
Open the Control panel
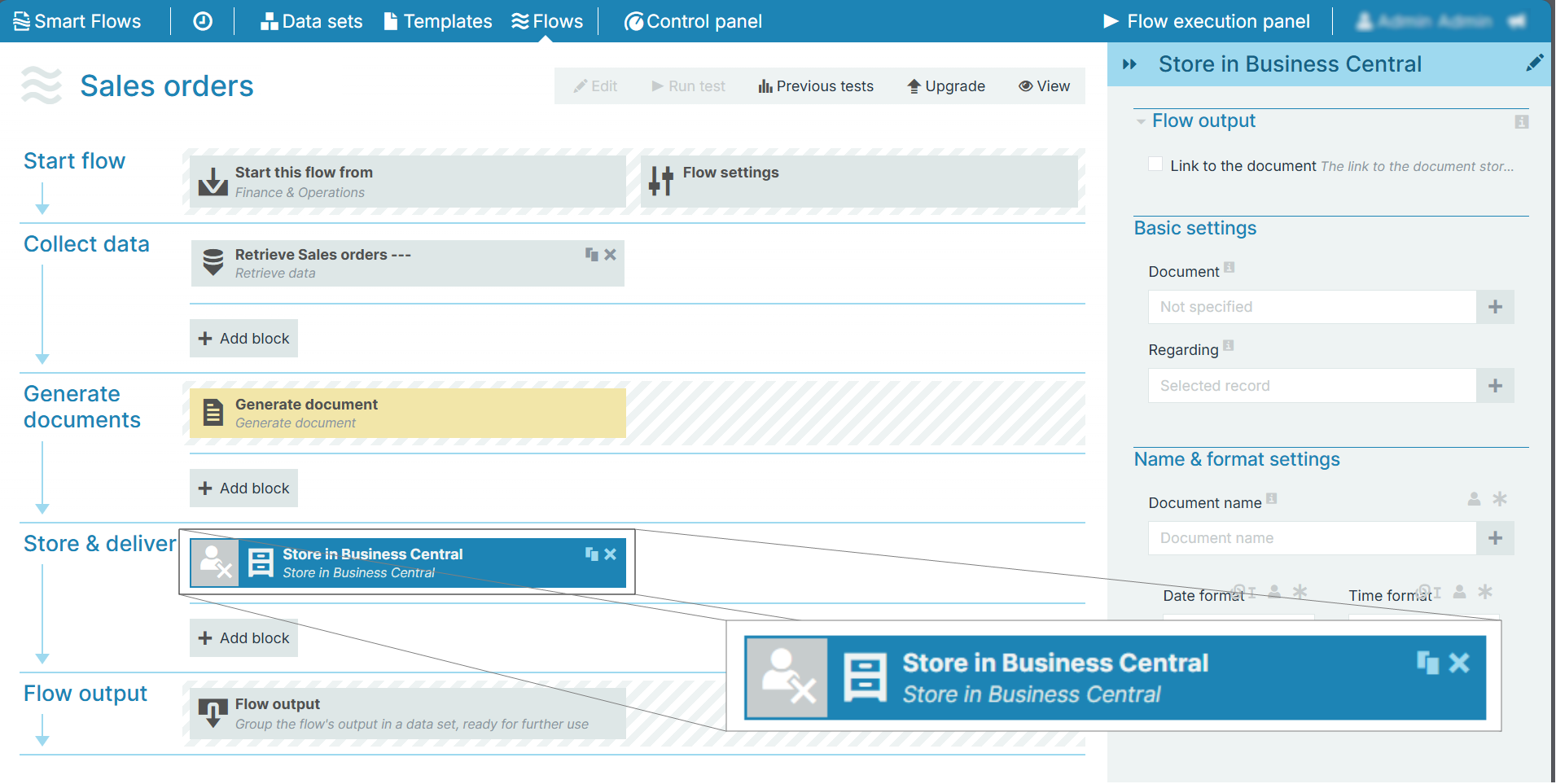[x=693, y=21]
